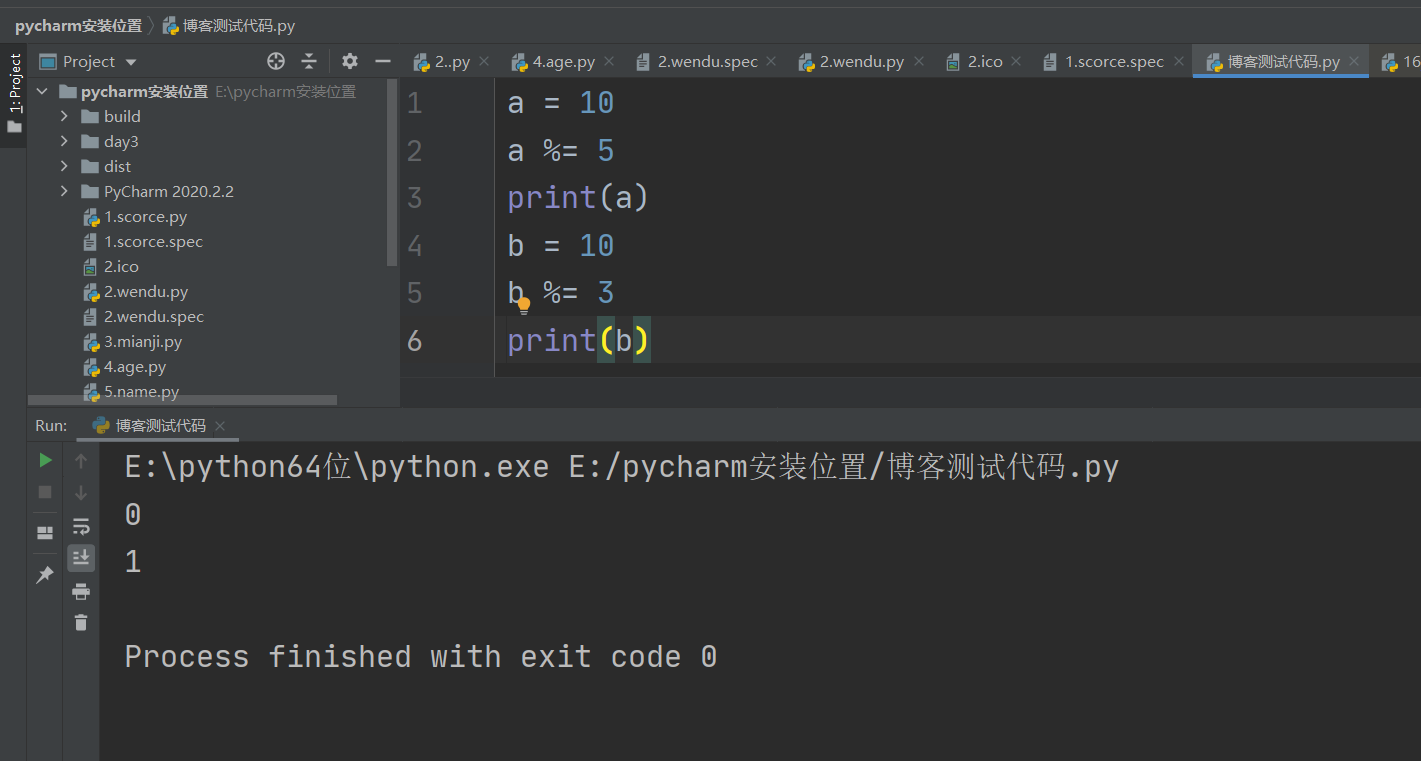Close the 2.wendu.py editor tab

pyautogui.click(x=918, y=62)
